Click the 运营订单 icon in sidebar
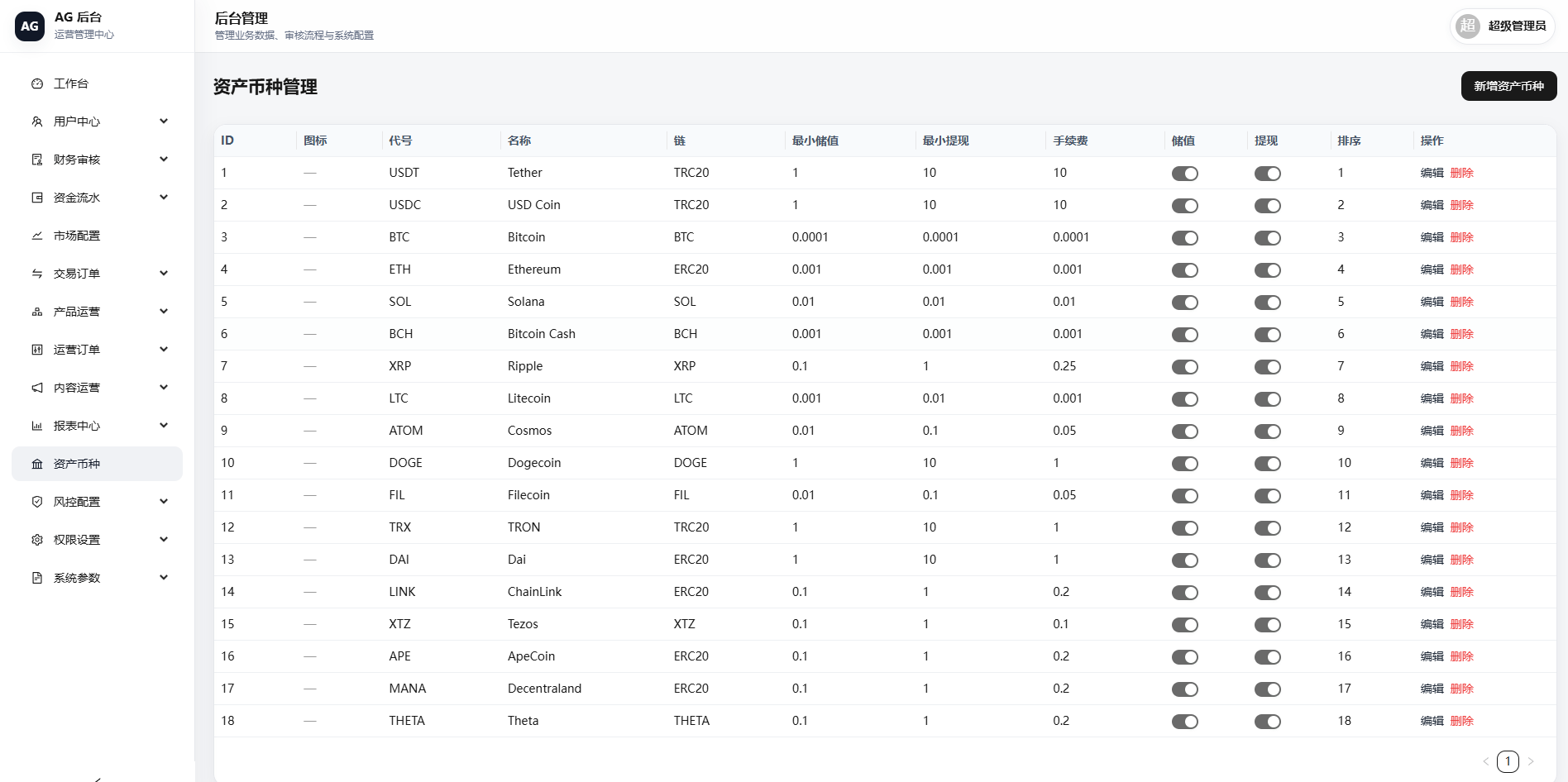The height and width of the screenshot is (782, 1568). tap(37, 350)
